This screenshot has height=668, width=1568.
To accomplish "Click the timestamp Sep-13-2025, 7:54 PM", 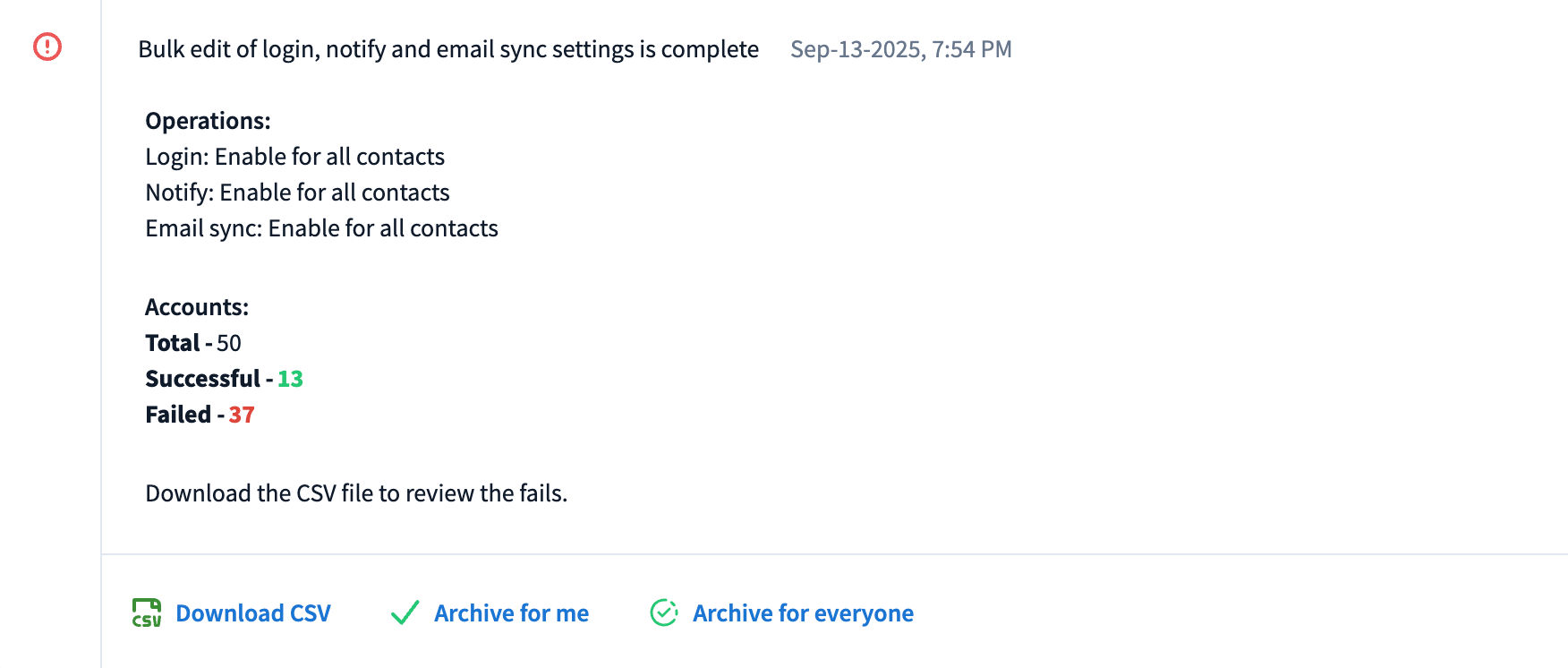I will tap(900, 49).
